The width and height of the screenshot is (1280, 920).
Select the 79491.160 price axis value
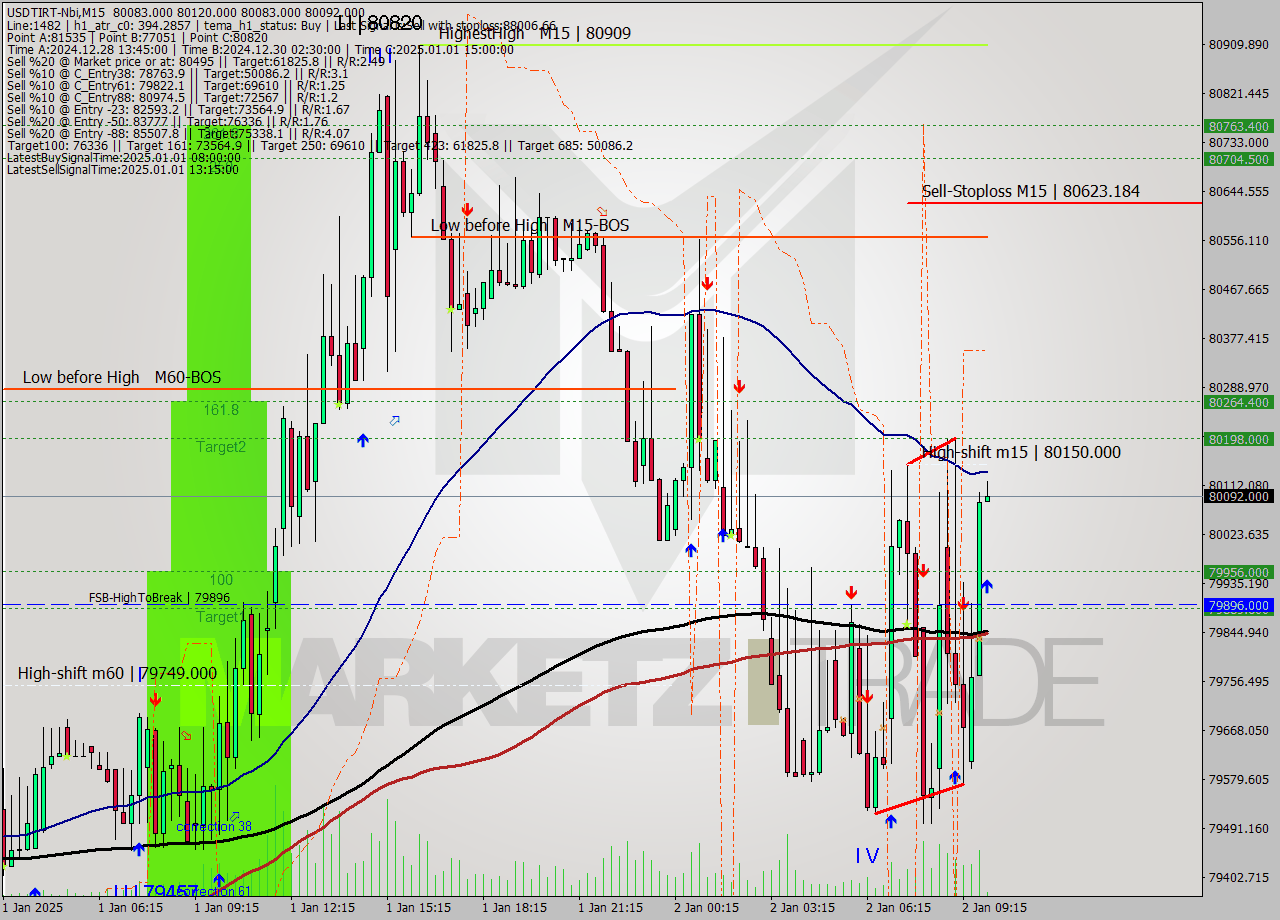click(1239, 828)
